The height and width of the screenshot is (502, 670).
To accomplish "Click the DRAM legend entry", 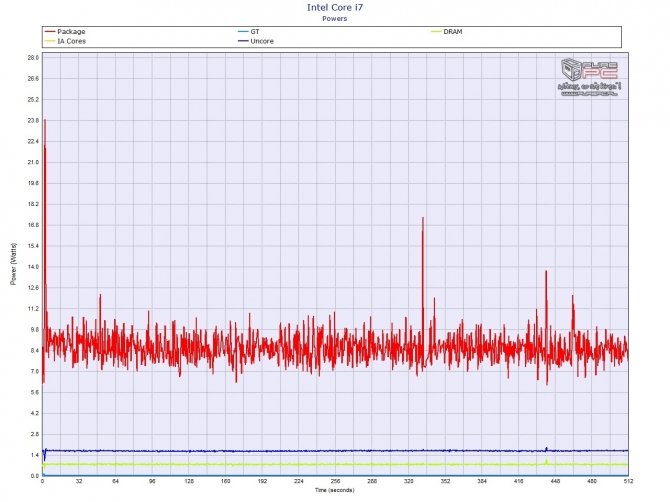I will pyautogui.click(x=447, y=32).
